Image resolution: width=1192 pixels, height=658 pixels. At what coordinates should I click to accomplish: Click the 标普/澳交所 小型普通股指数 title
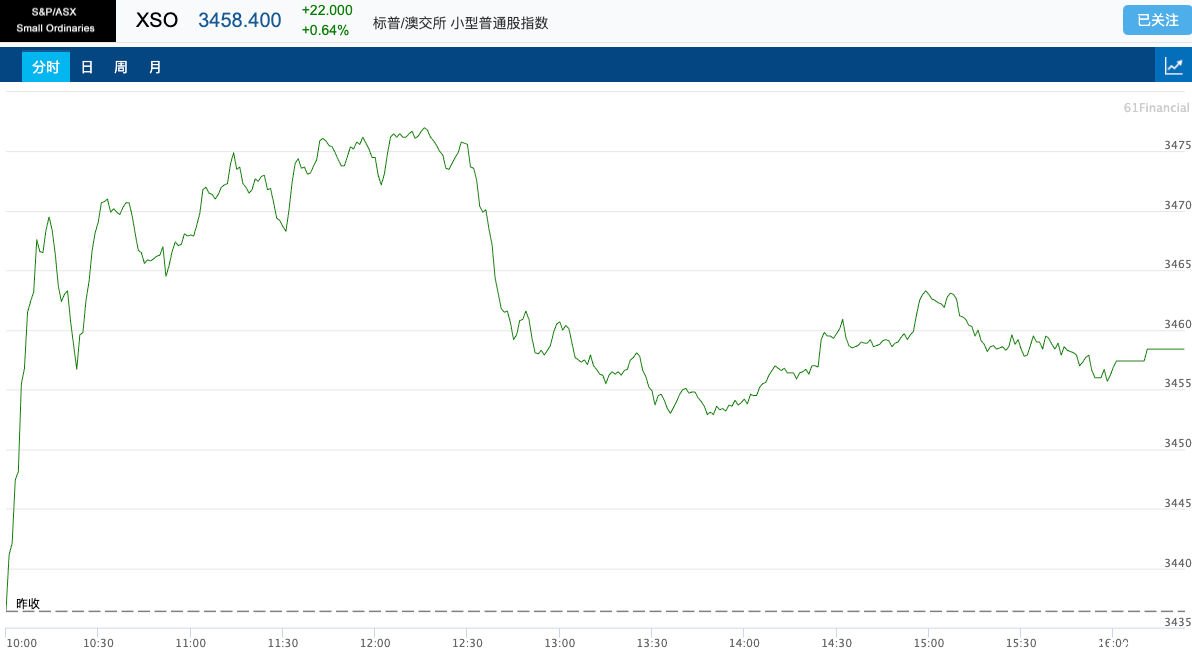coord(460,23)
